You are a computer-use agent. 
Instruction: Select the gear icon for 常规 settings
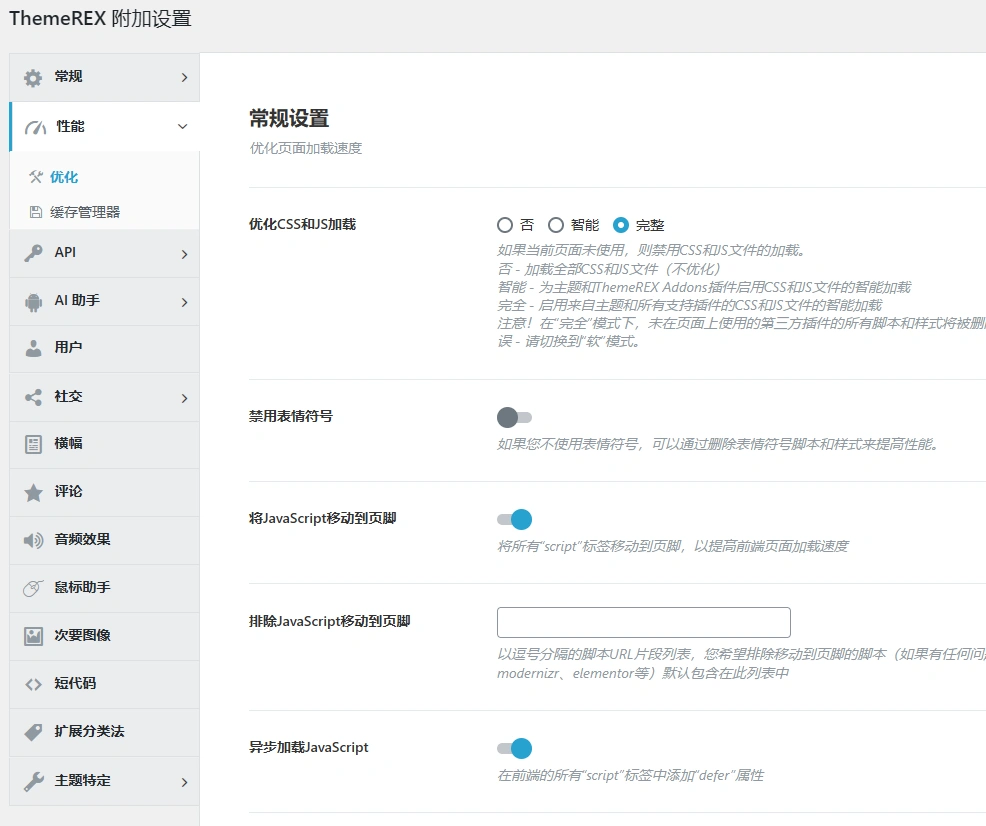click(x=32, y=77)
